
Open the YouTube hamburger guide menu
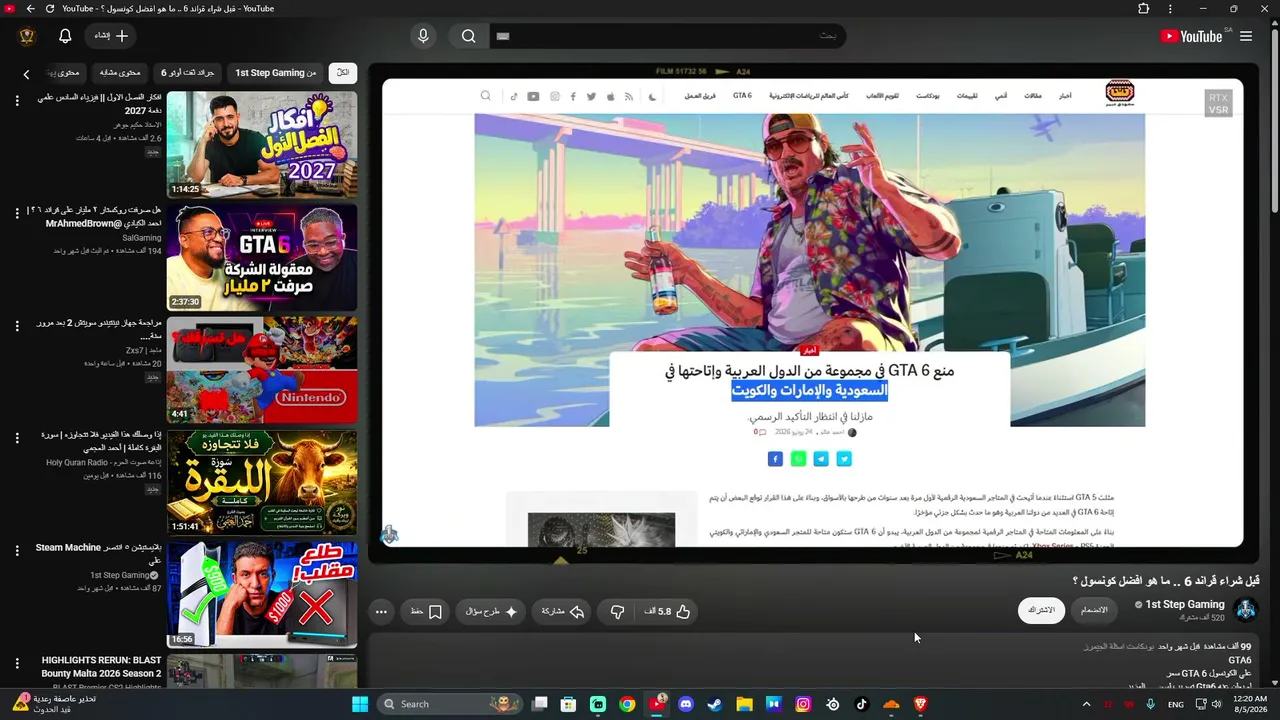point(1246,36)
